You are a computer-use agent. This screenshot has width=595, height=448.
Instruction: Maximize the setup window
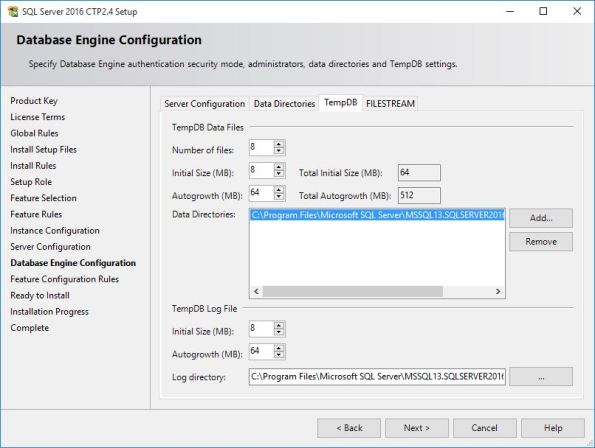[x=543, y=11]
